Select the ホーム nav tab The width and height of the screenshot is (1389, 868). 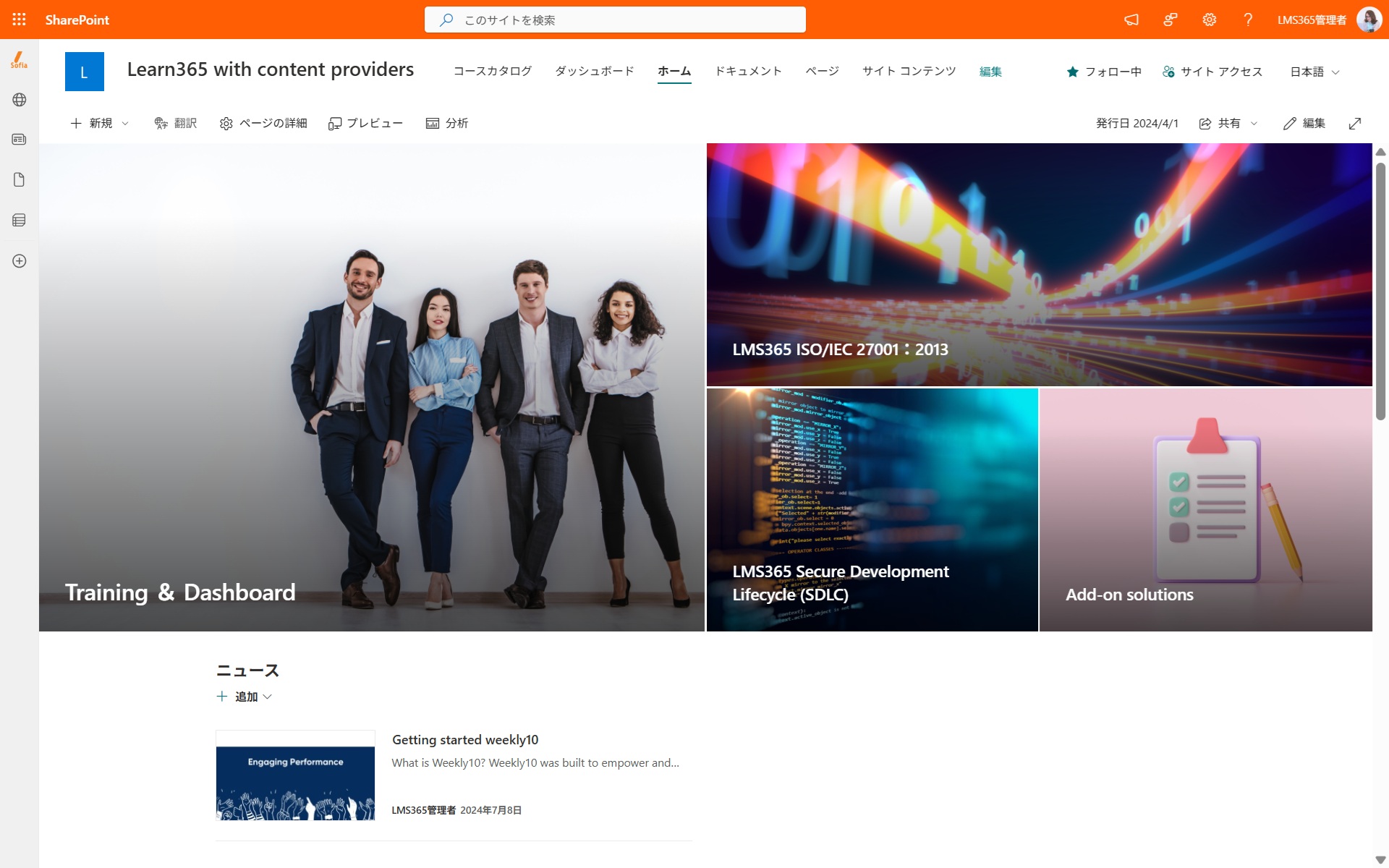(x=674, y=71)
